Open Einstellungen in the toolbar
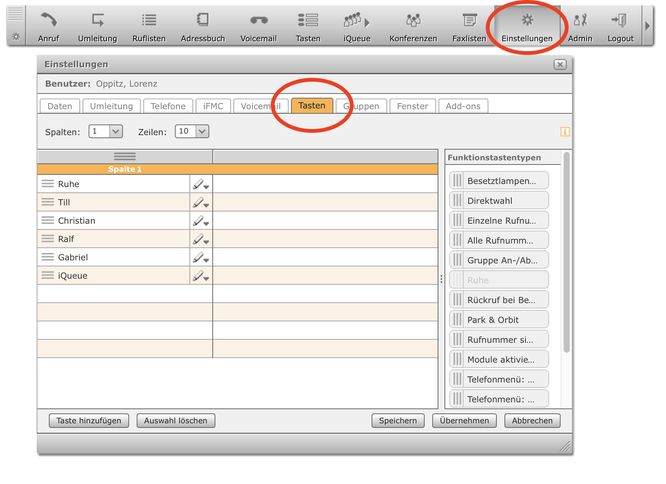The image size is (666, 484). tap(527, 26)
